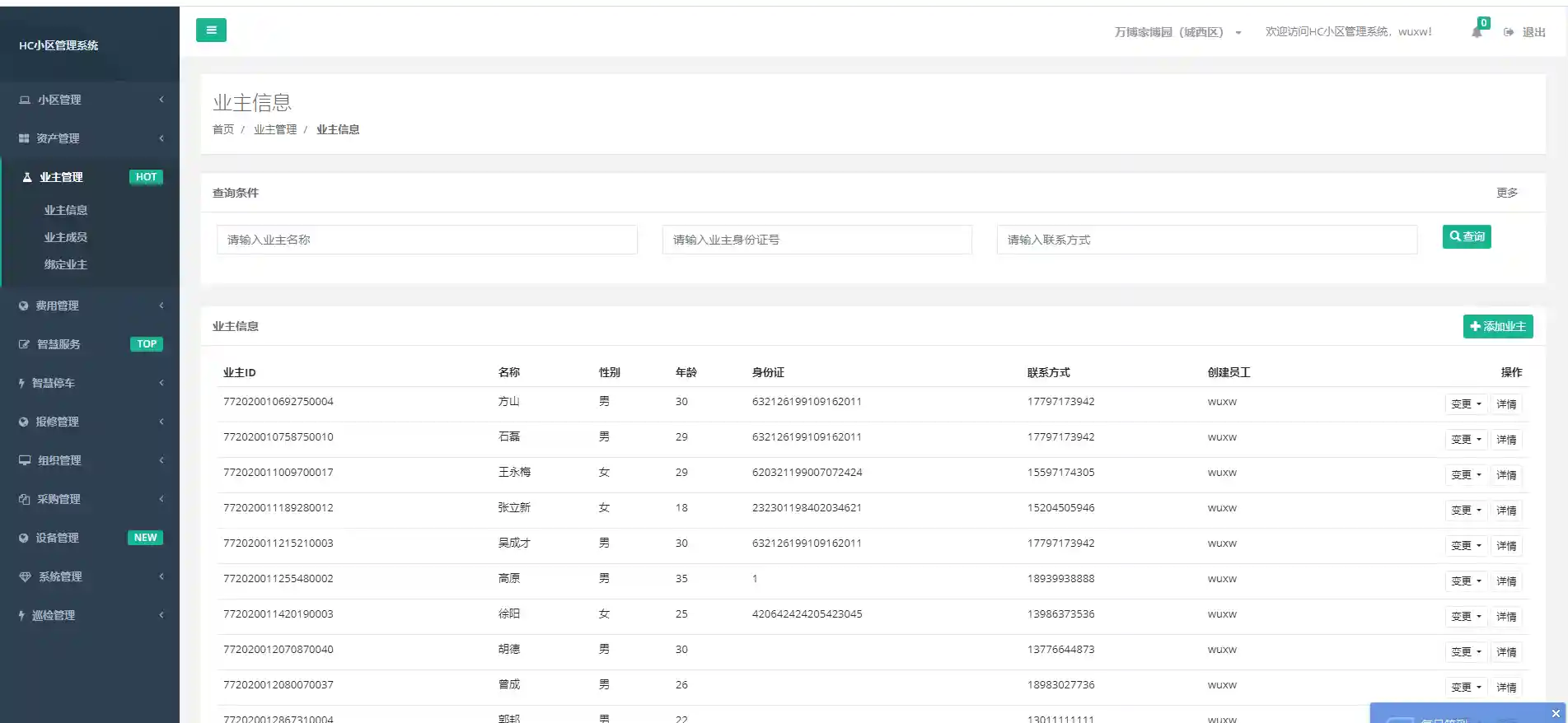Click the 小区管理 laptop icon in sidebar
1568x723 pixels.
25,100
